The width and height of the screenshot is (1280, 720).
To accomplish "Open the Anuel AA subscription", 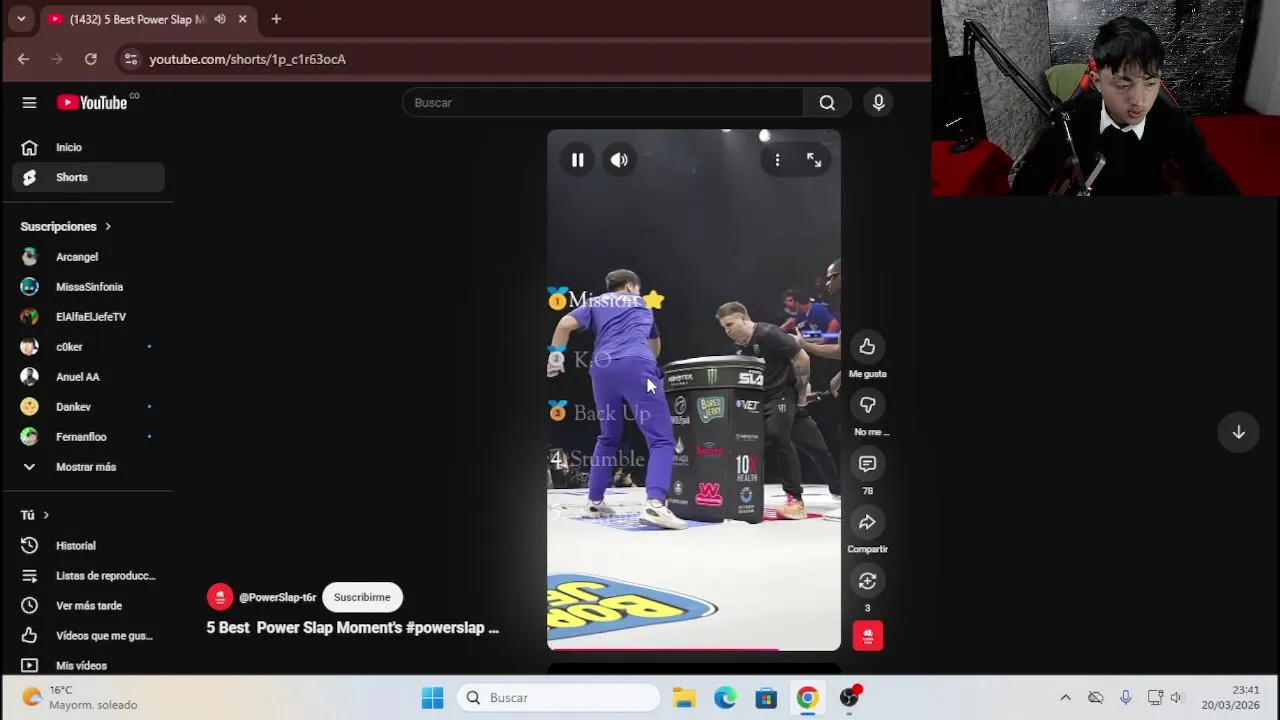I will pos(88,377).
